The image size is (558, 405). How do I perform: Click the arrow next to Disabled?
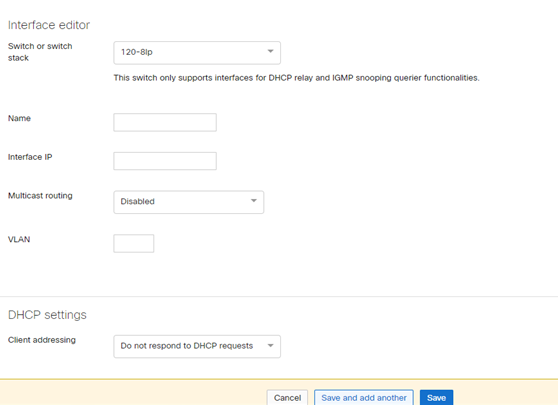[254, 201]
